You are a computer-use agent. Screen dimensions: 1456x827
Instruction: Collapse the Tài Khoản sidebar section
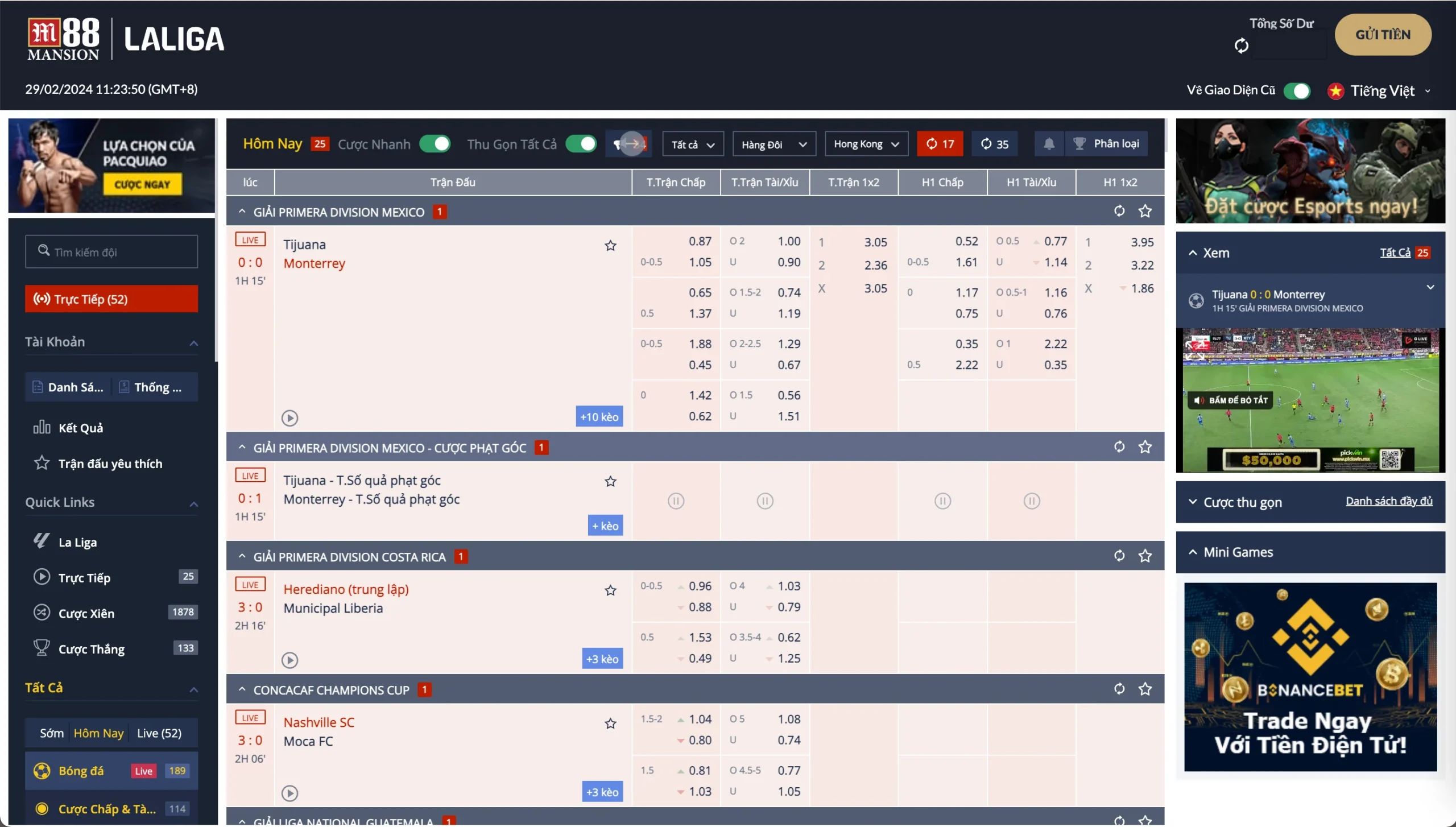pos(193,343)
